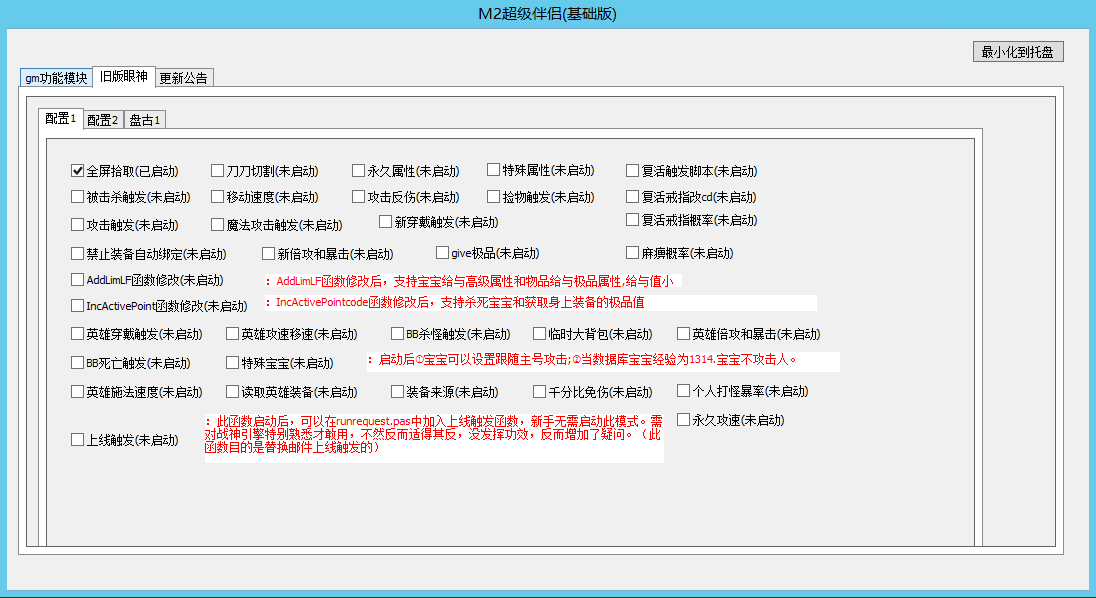Tick 英雄倍攻和暴击 checkbox
Screen dimensions: 1096x598
click(x=684, y=334)
